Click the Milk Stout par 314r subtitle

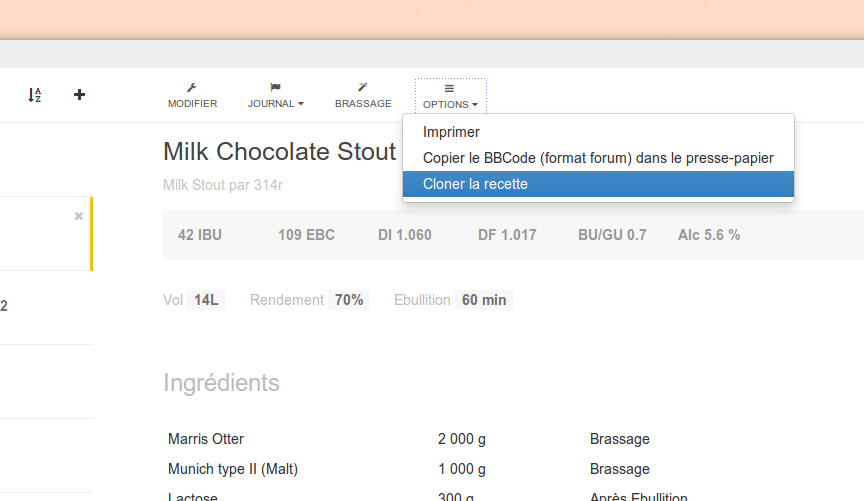[223, 185]
